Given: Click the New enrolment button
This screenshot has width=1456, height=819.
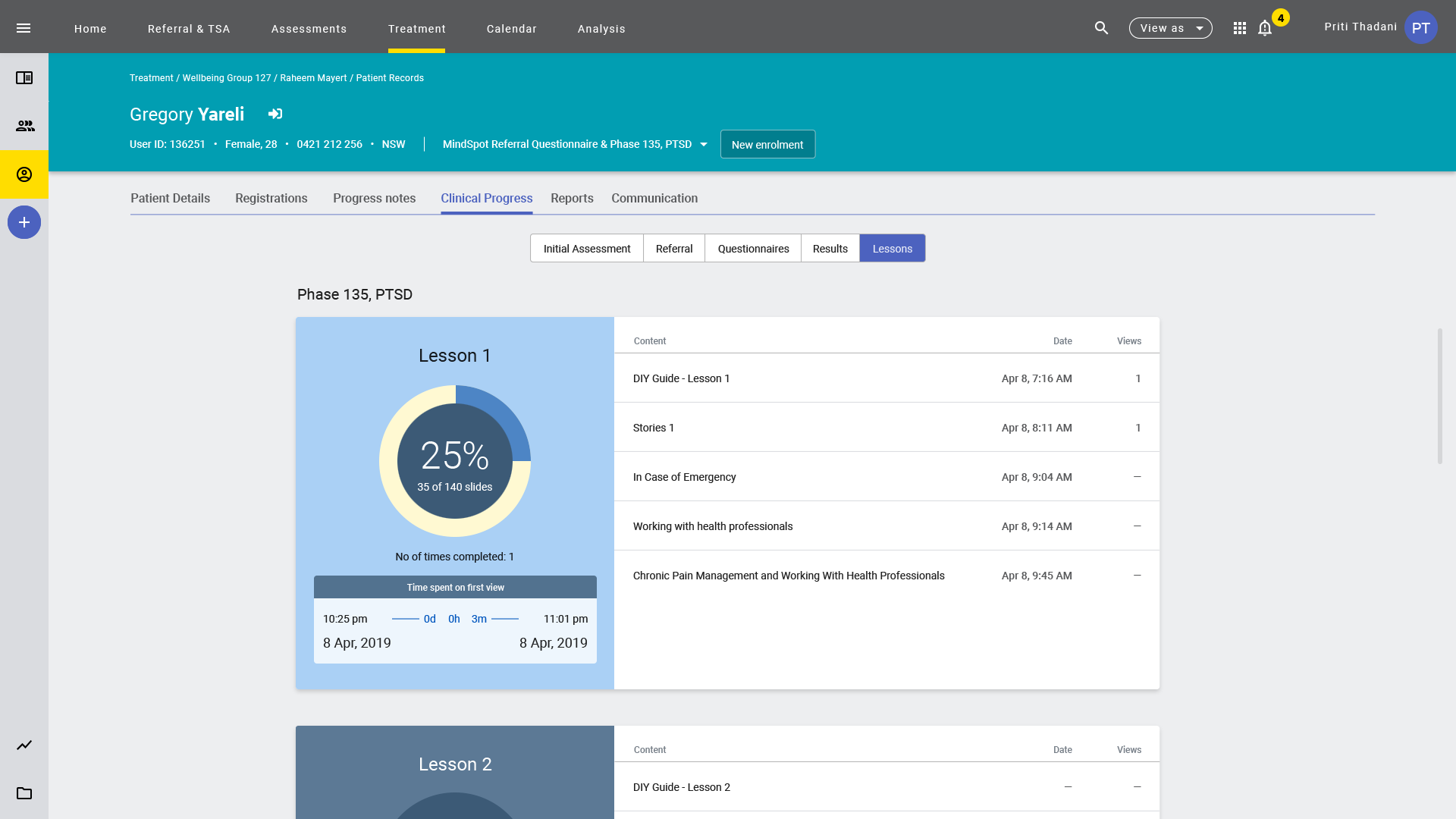Looking at the screenshot, I should (767, 144).
